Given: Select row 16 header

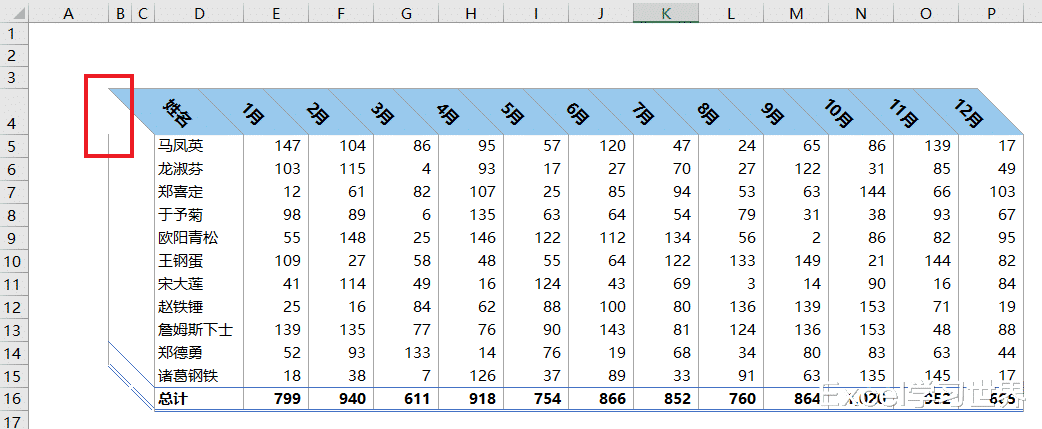Looking at the screenshot, I should coord(14,398).
